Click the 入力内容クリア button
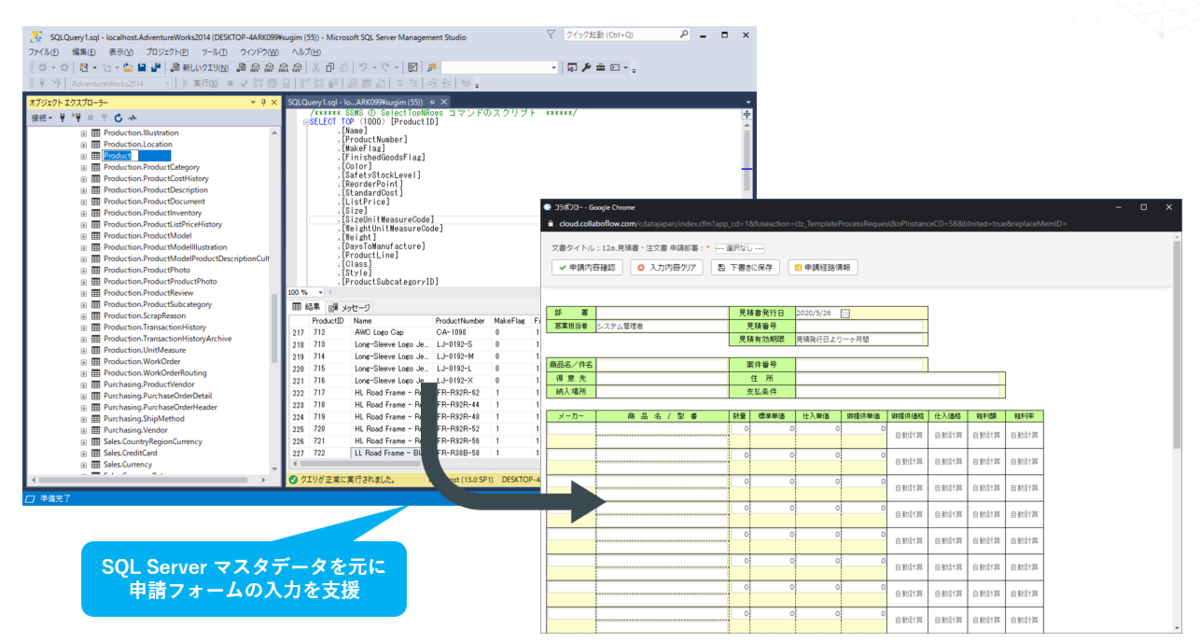 (x=666, y=267)
